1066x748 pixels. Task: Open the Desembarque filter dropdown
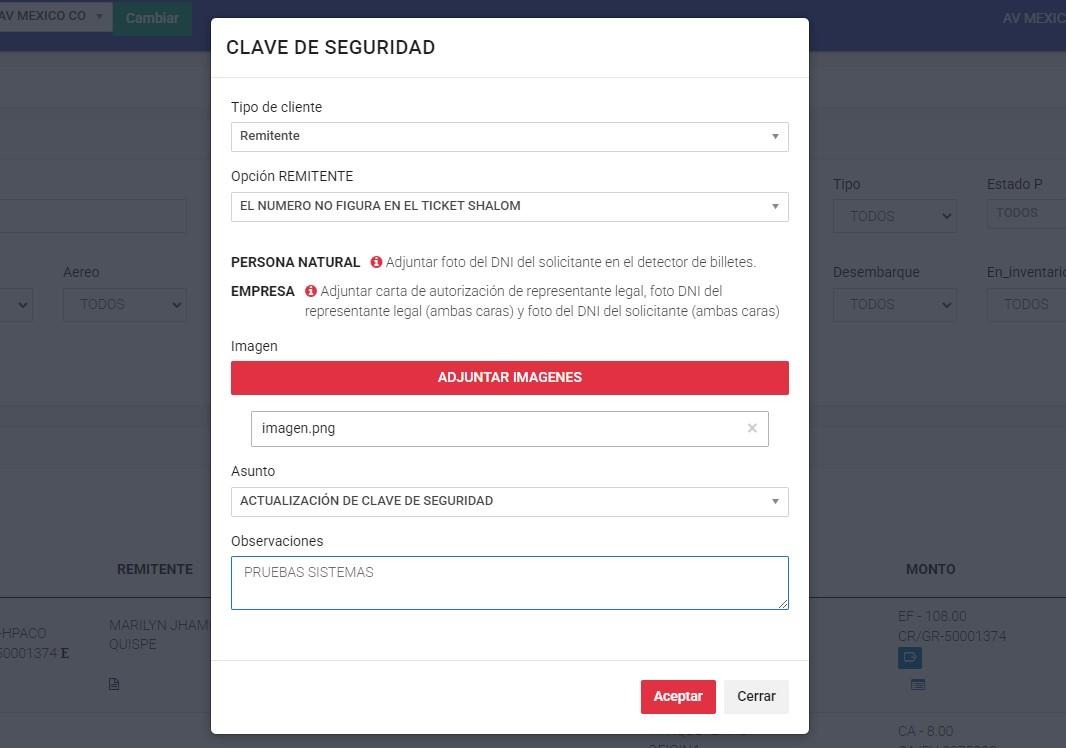click(x=894, y=304)
